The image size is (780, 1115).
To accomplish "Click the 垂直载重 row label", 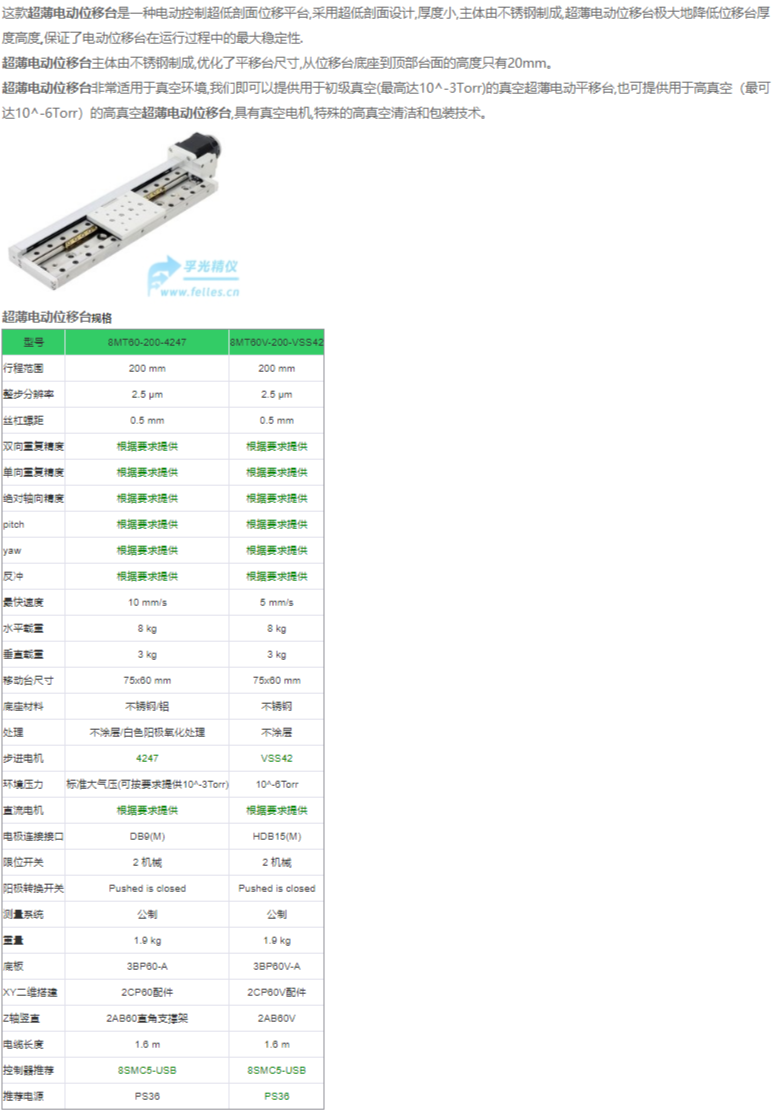I will click(x=23, y=654).
